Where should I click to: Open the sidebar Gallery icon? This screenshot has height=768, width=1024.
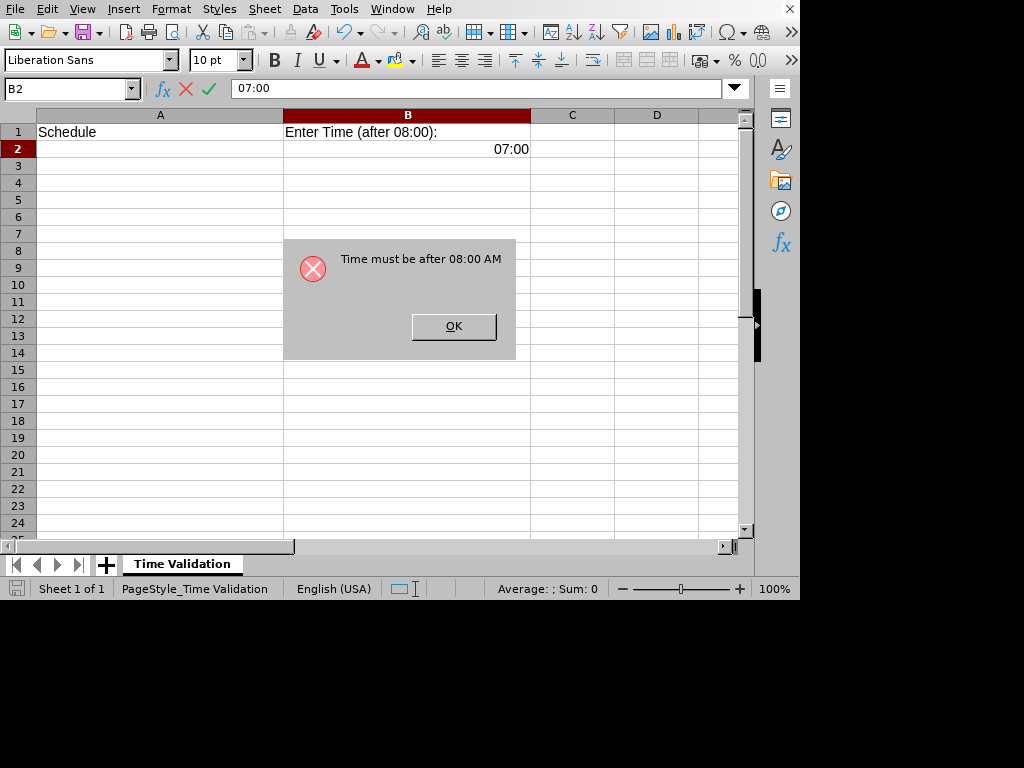[x=780, y=180]
